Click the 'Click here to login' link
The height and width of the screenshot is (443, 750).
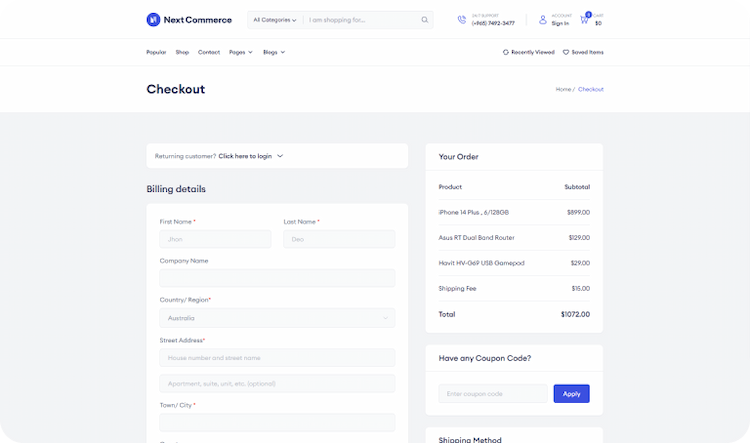point(245,156)
